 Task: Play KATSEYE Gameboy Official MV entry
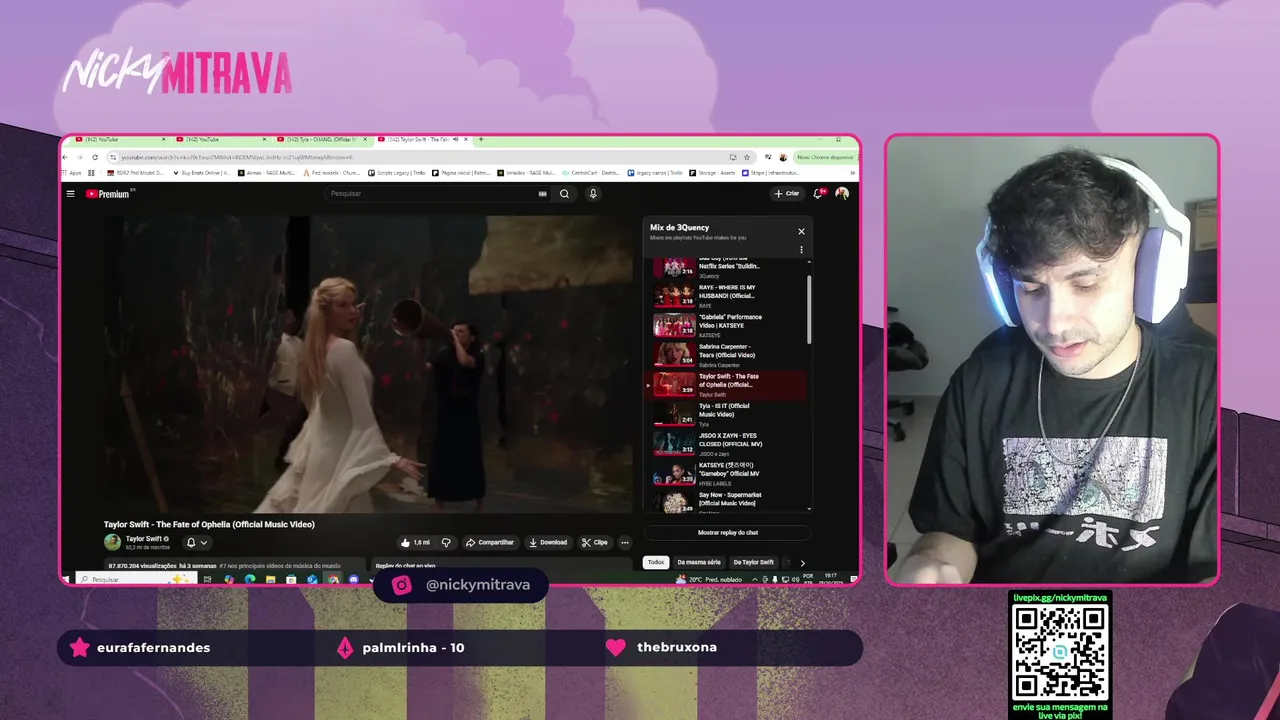tap(727, 473)
